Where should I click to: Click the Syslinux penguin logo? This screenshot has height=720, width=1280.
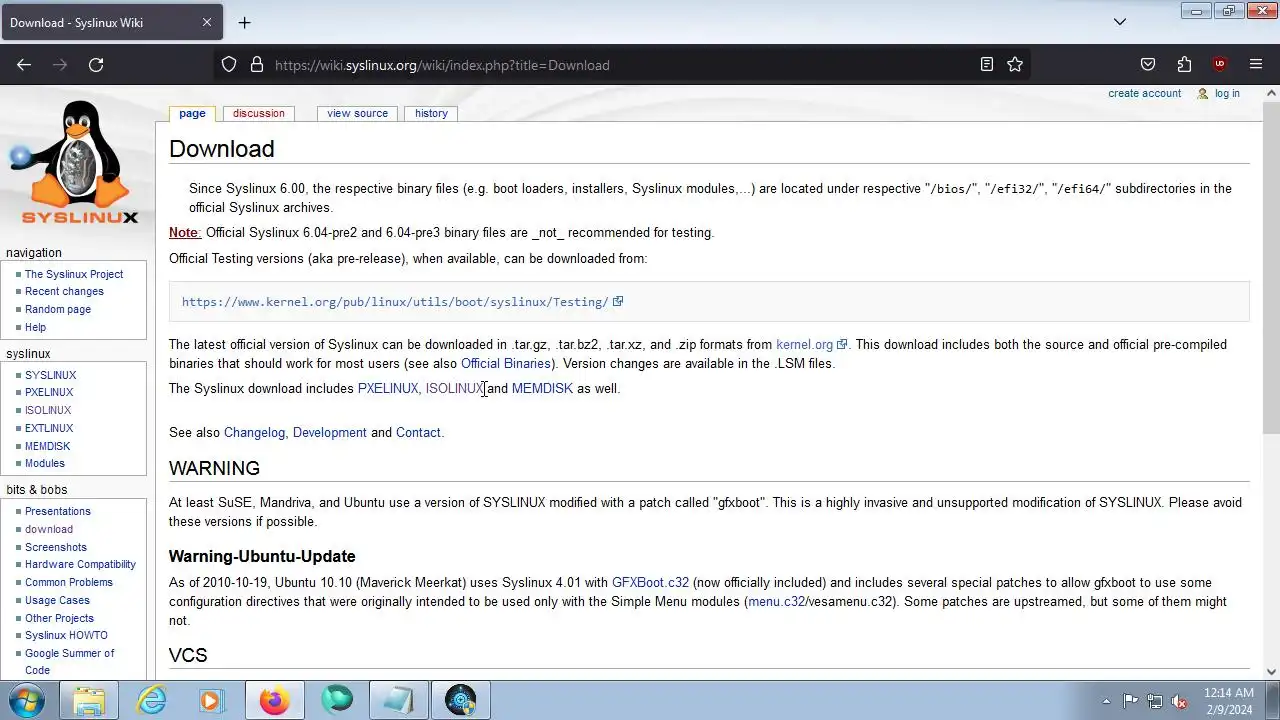[x=77, y=162]
